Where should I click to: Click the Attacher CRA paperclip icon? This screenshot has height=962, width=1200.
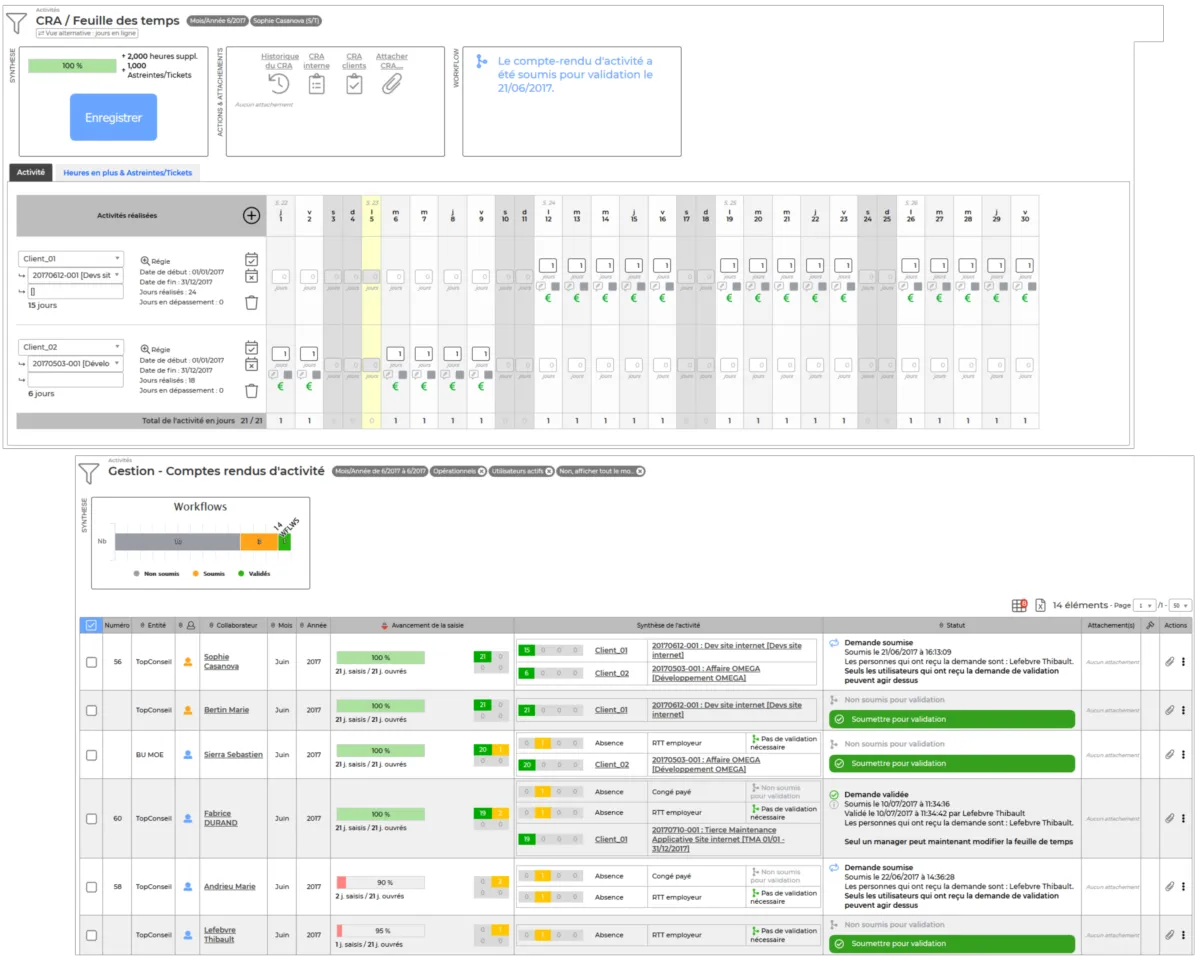point(391,84)
